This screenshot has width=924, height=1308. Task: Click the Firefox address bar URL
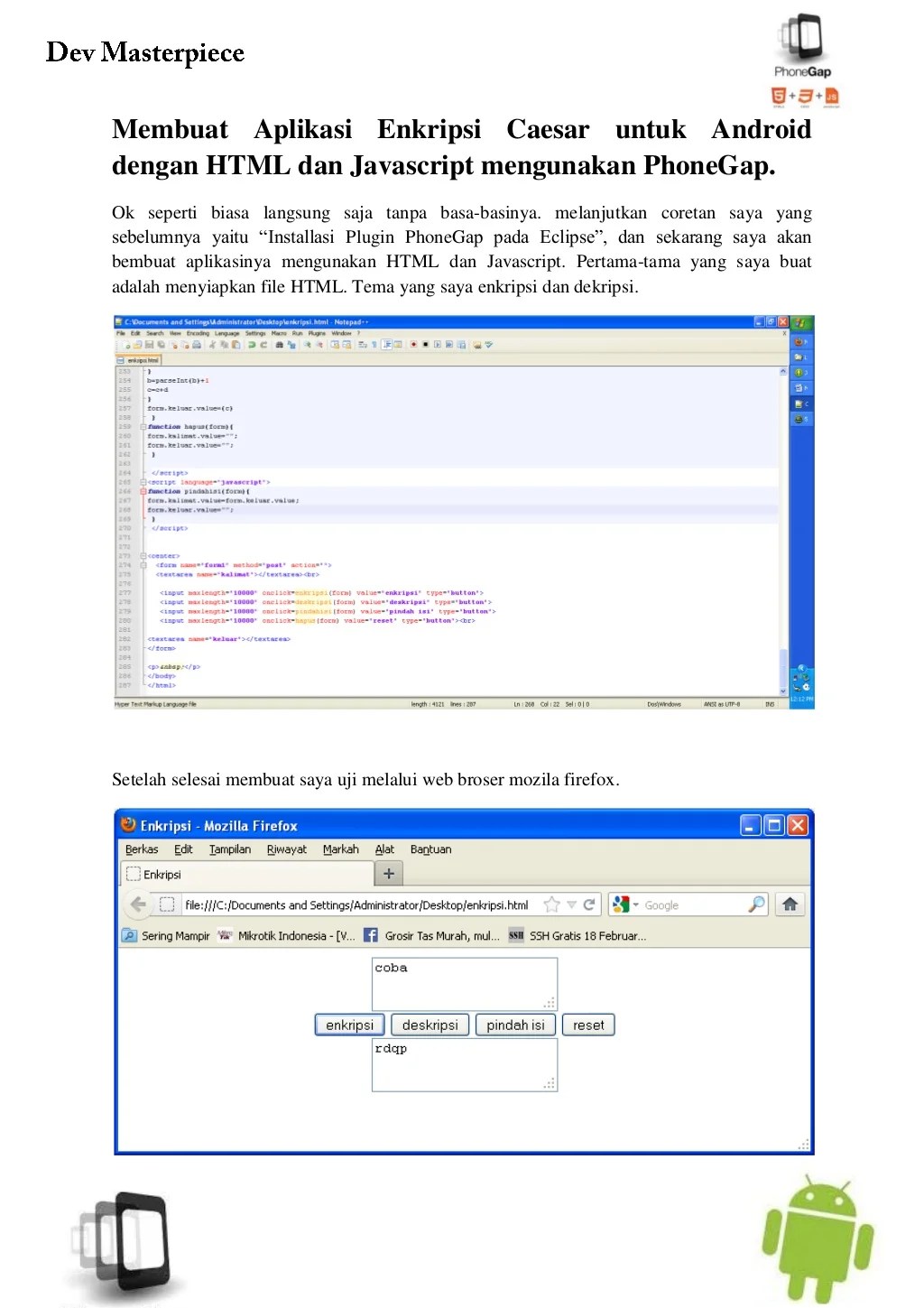tap(356, 904)
